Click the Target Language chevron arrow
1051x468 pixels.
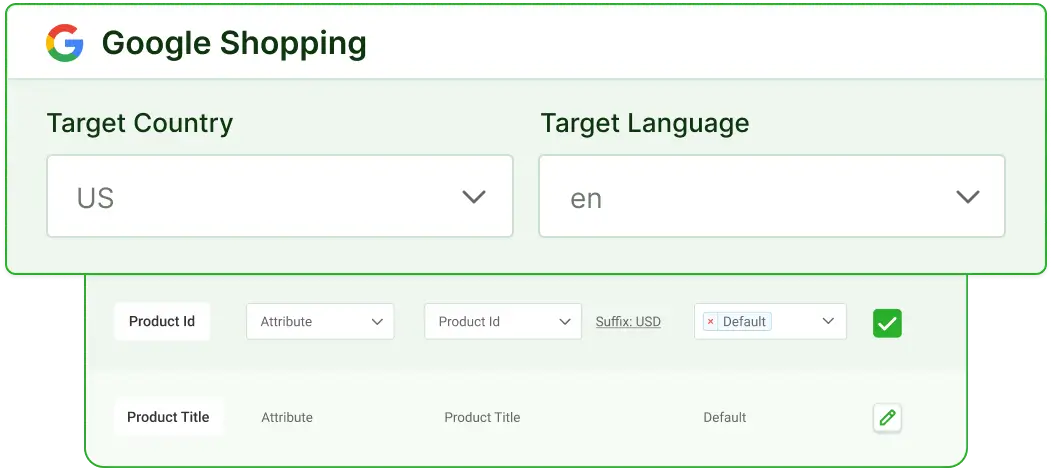(x=967, y=197)
